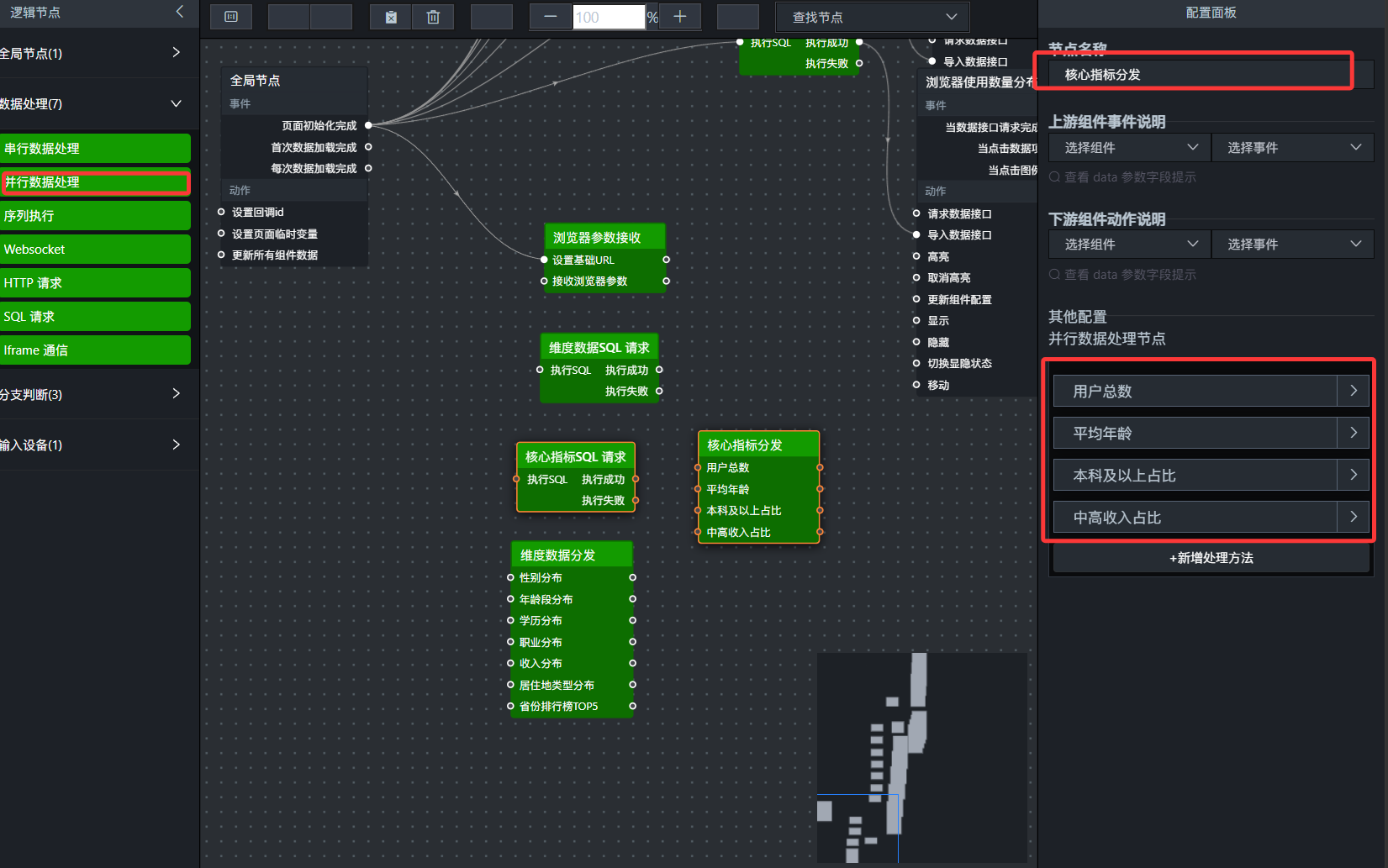1388x868 pixels.
Task: Select the 序列执行 node type
Action: 95,216
